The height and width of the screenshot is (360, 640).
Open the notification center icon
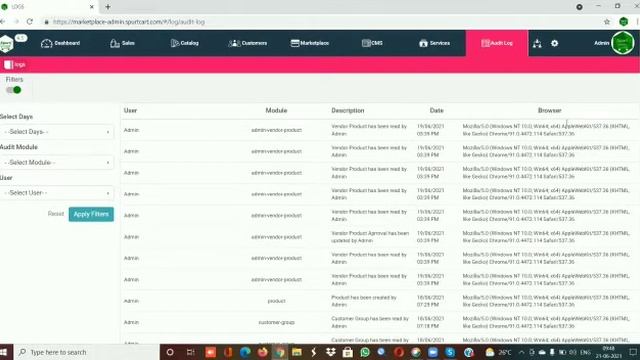pos(633,352)
